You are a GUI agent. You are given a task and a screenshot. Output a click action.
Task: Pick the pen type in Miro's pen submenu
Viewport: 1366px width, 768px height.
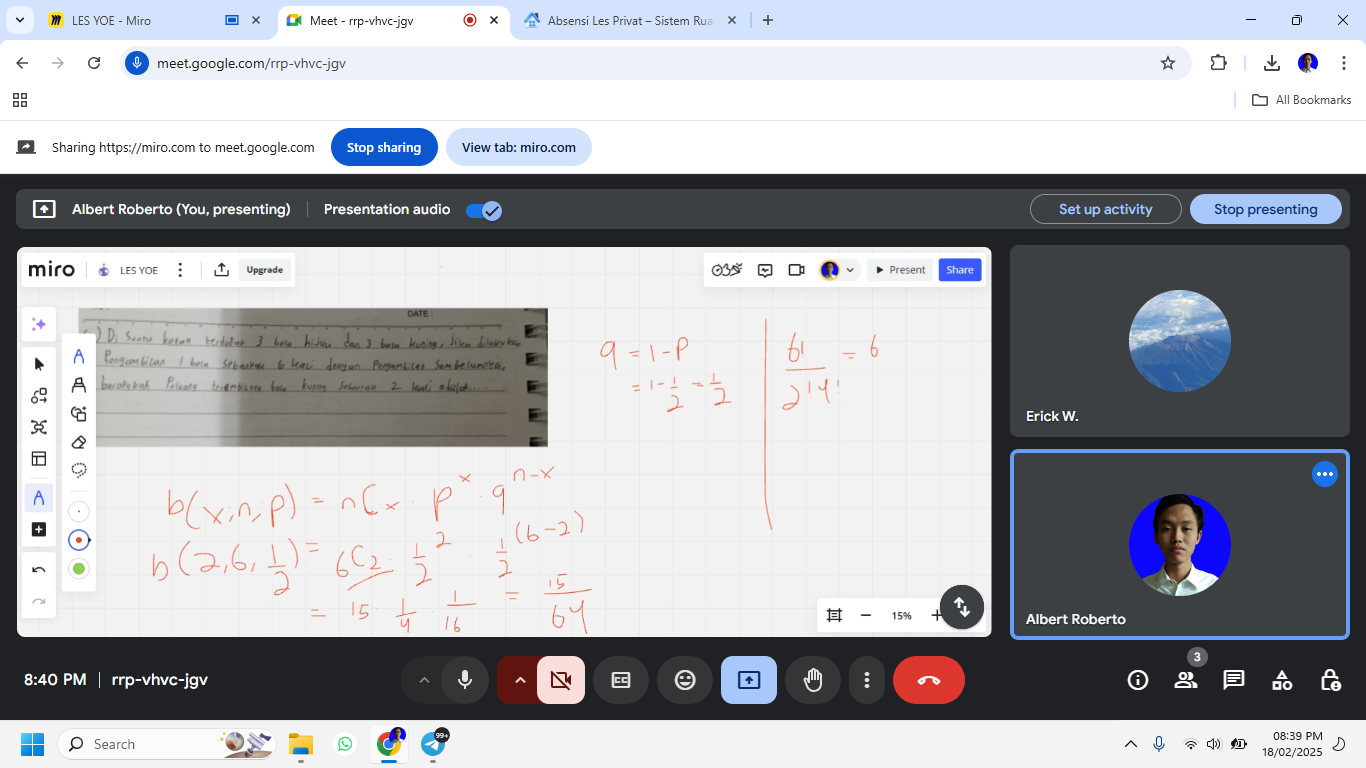click(79, 356)
